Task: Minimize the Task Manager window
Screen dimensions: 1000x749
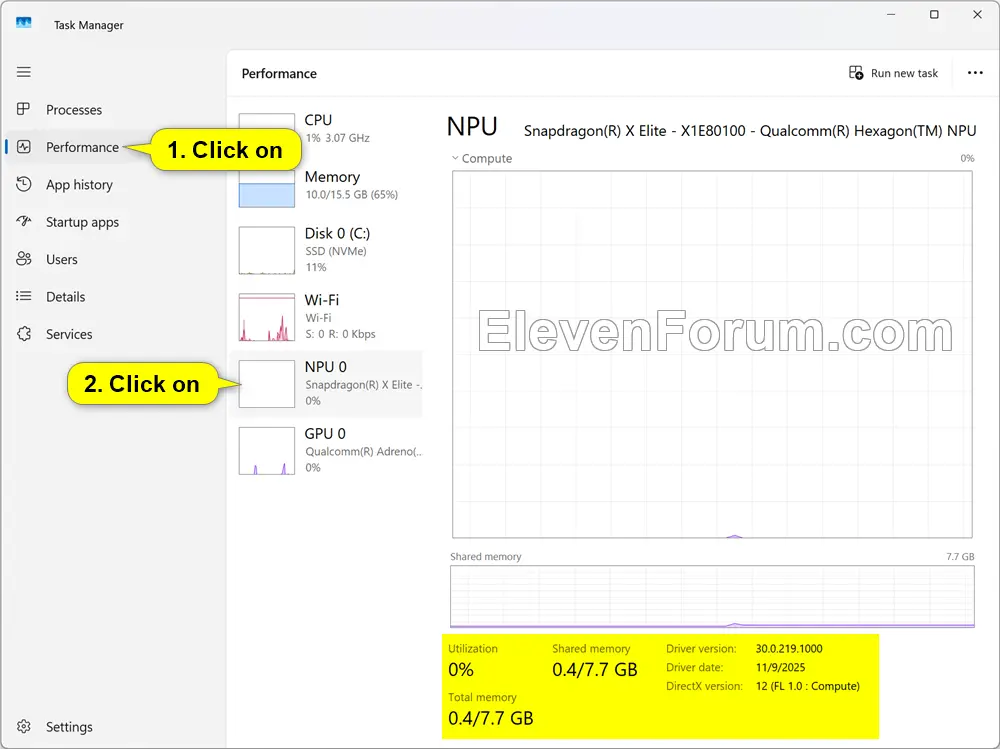Action: click(x=891, y=14)
